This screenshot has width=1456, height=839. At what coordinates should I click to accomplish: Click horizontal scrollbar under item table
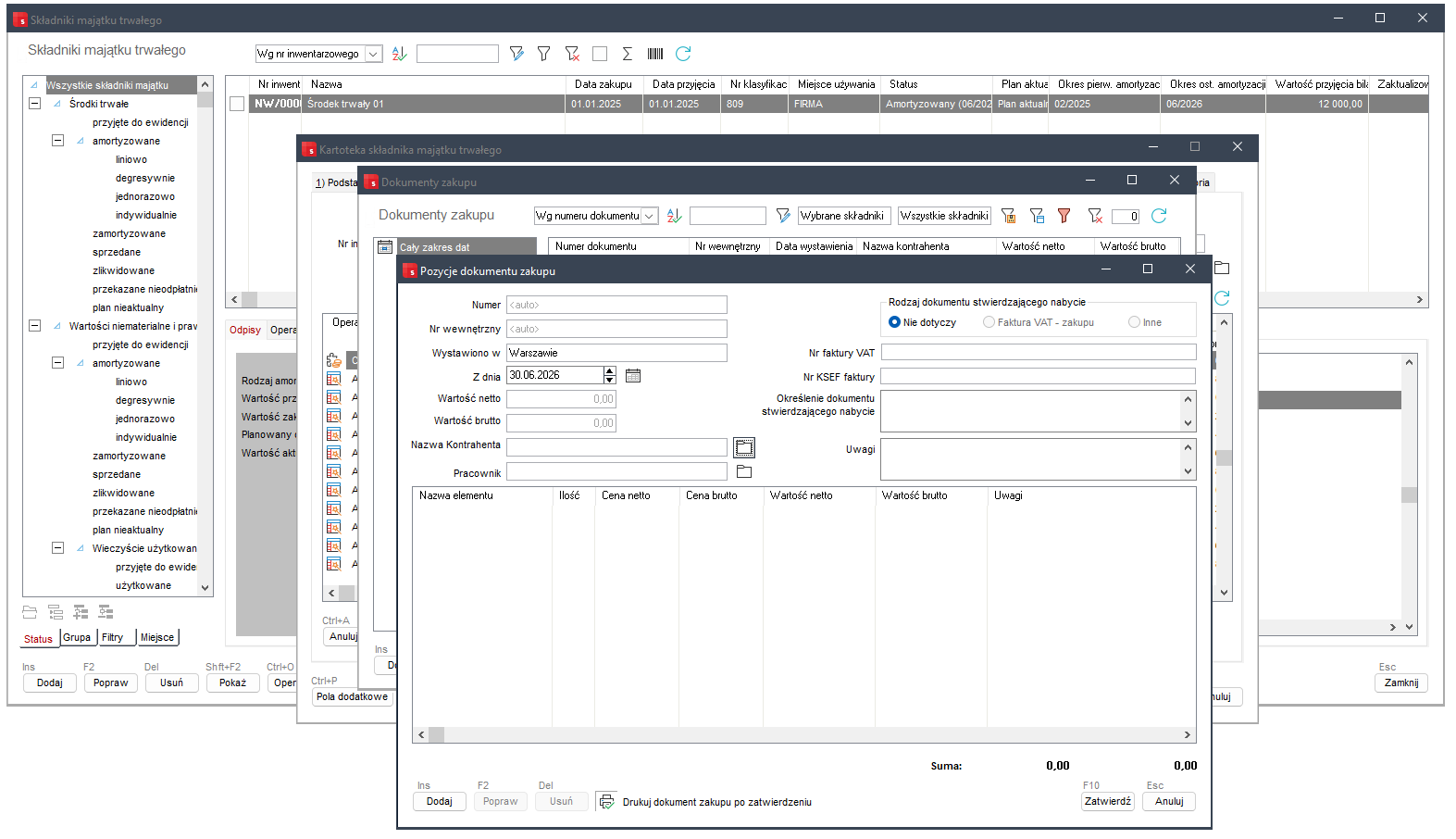[803, 735]
